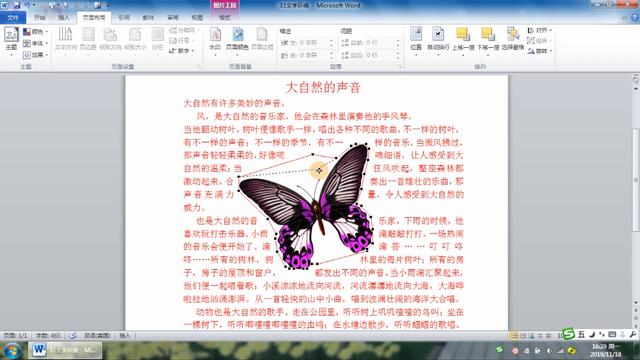This screenshot has width=640, height=360.
Task: Open the 位置 (Position) menu
Action: click(416, 41)
